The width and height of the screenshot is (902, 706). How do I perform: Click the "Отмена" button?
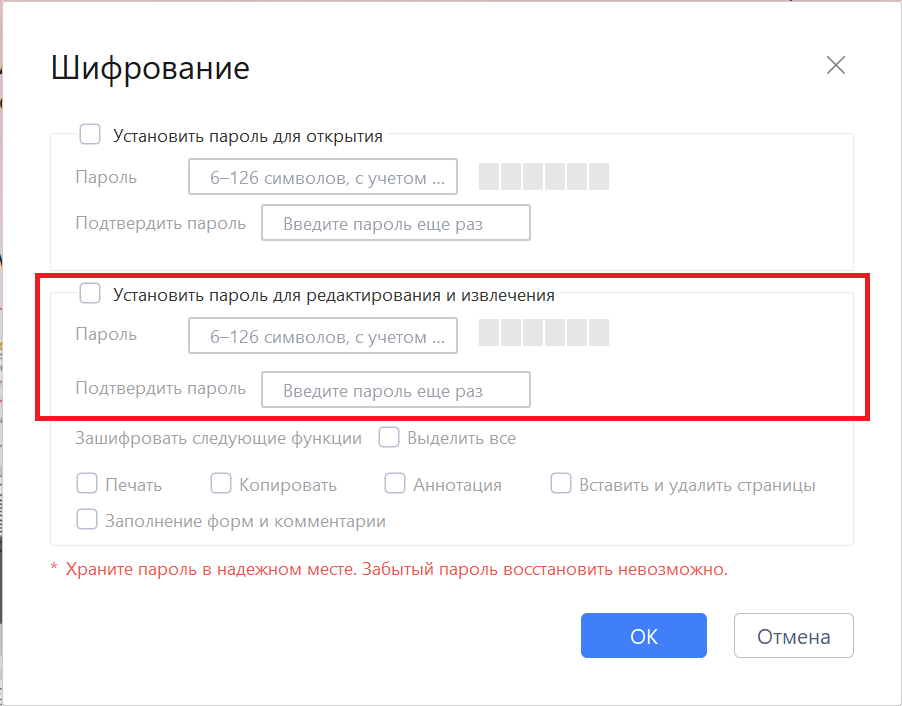[793, 635]
